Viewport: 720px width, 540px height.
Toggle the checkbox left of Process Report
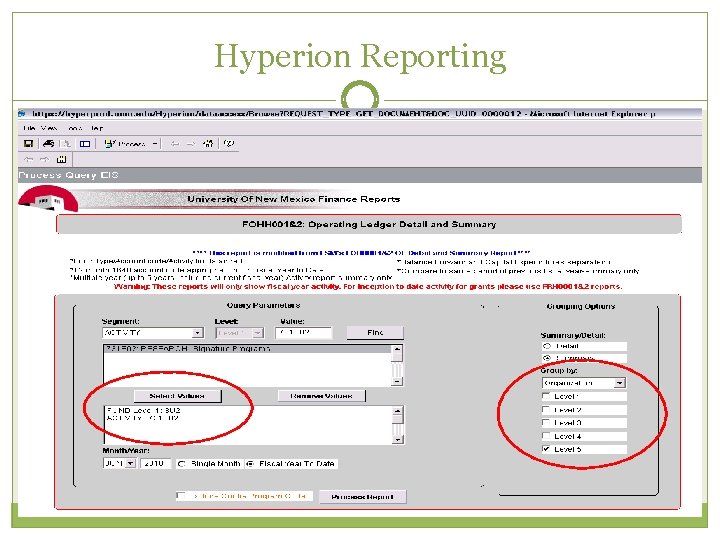[x=181, y=496]
